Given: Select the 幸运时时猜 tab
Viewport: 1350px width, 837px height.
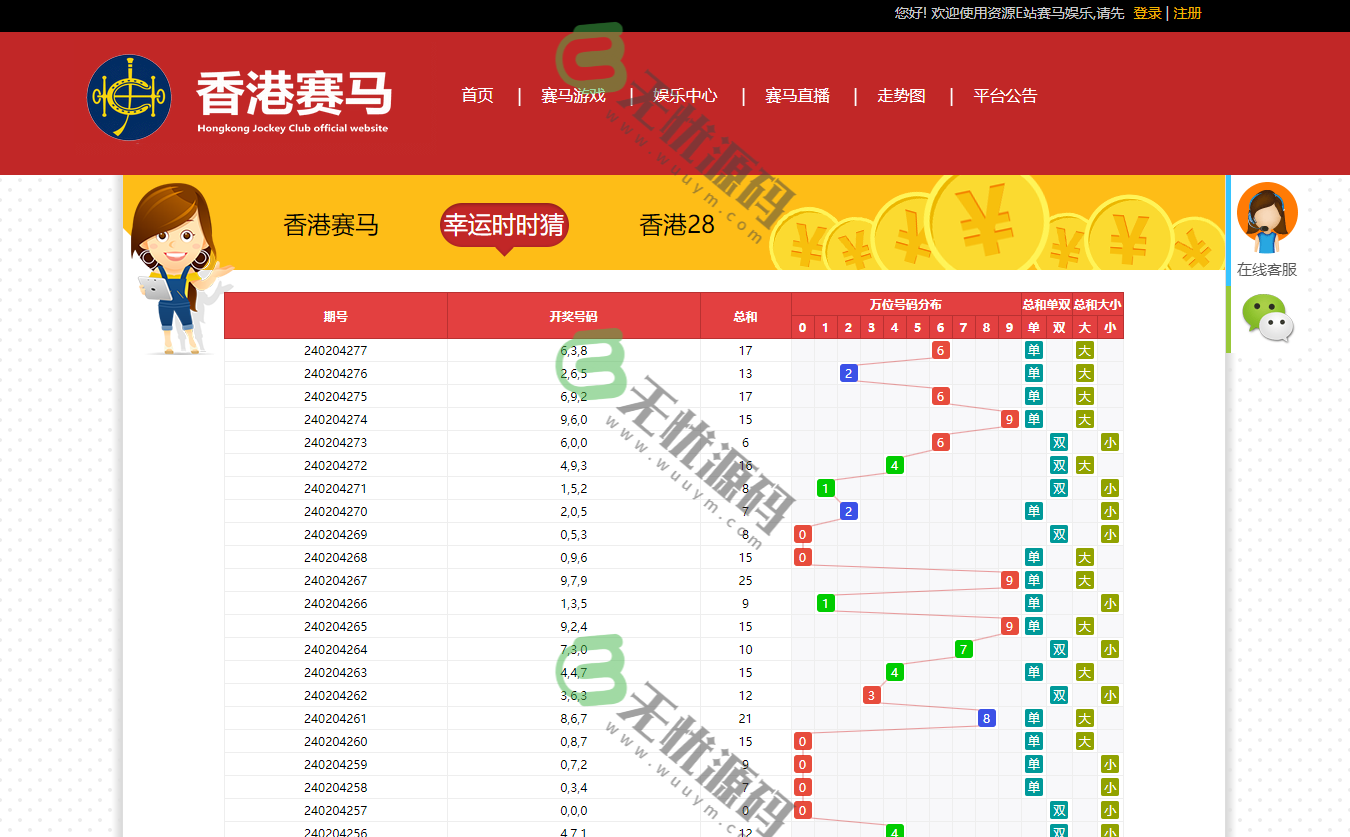Looking at the screenshot, I should click(x=504, y=225).
